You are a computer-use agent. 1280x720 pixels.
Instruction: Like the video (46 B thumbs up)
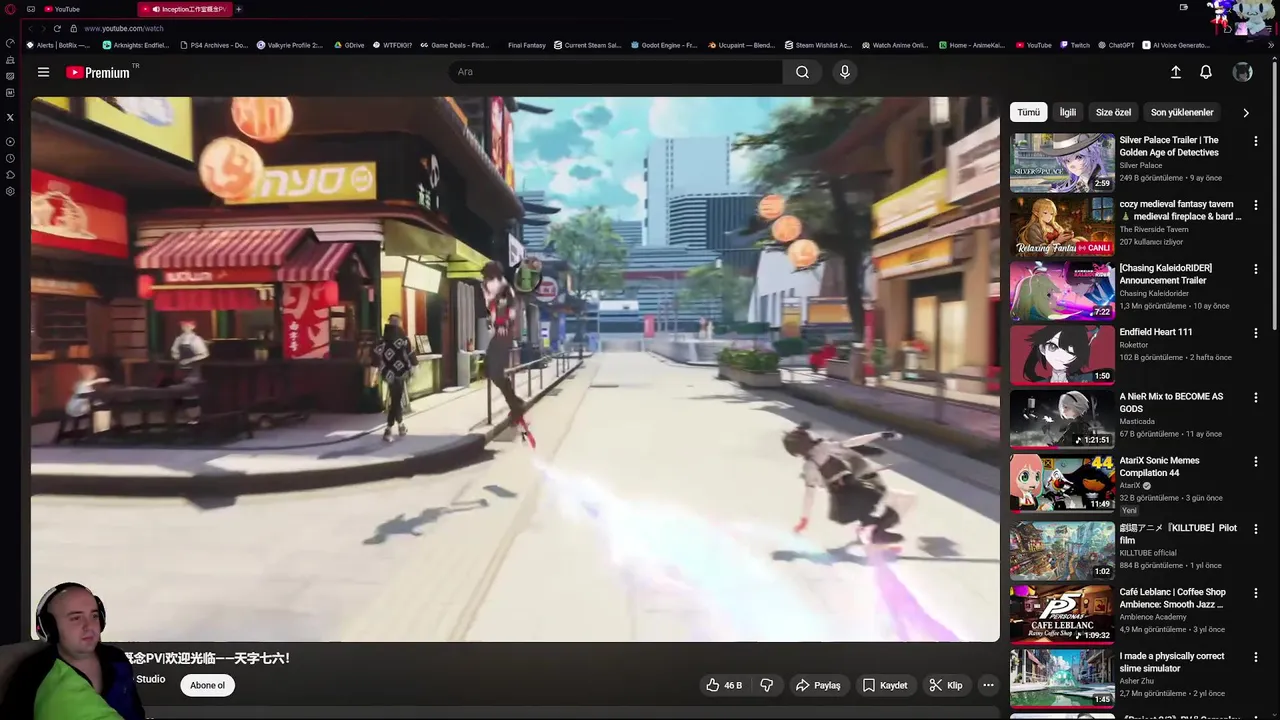click(724, 685)
